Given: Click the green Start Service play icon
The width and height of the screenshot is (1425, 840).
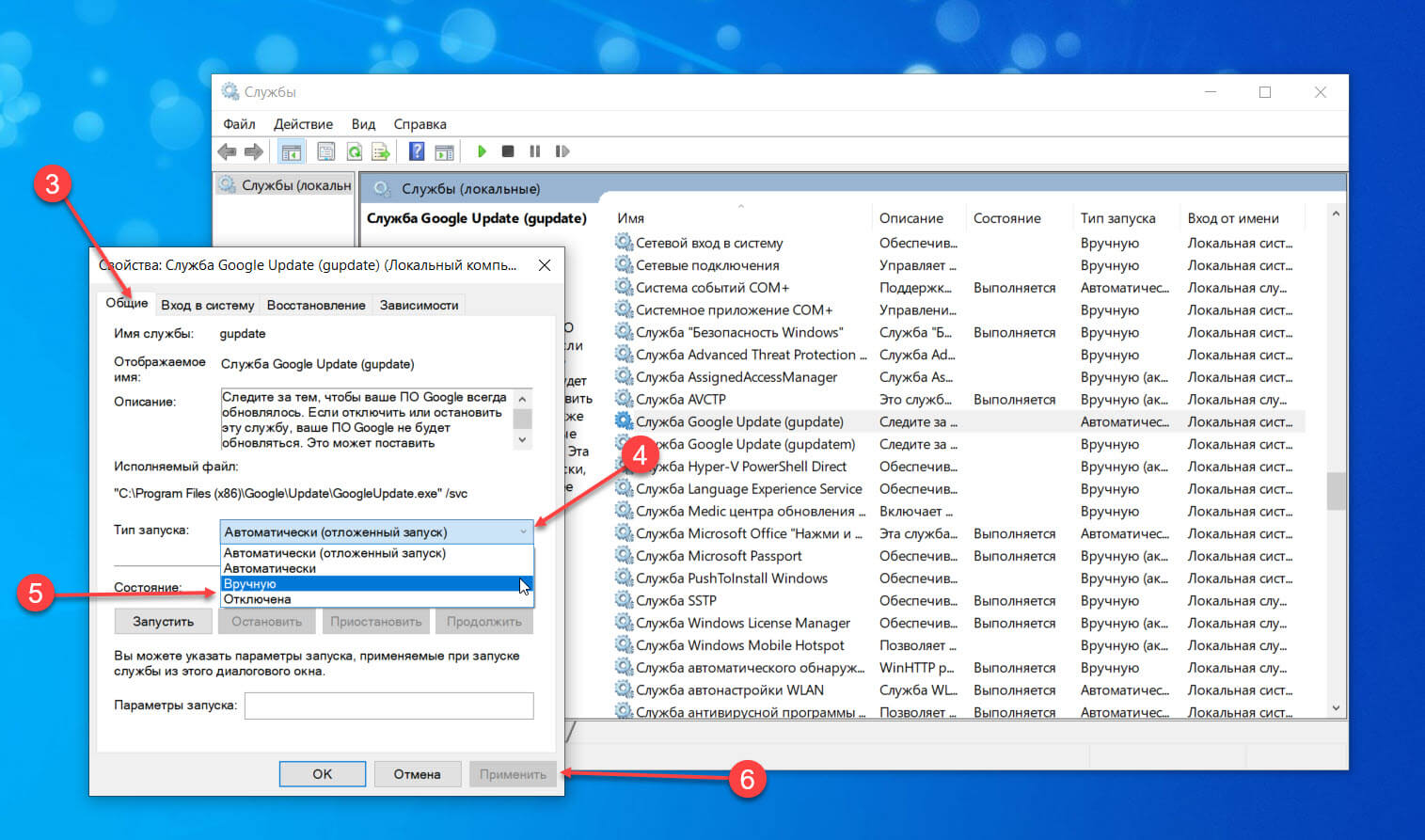Looking at the screenshot, I should 482,151.
